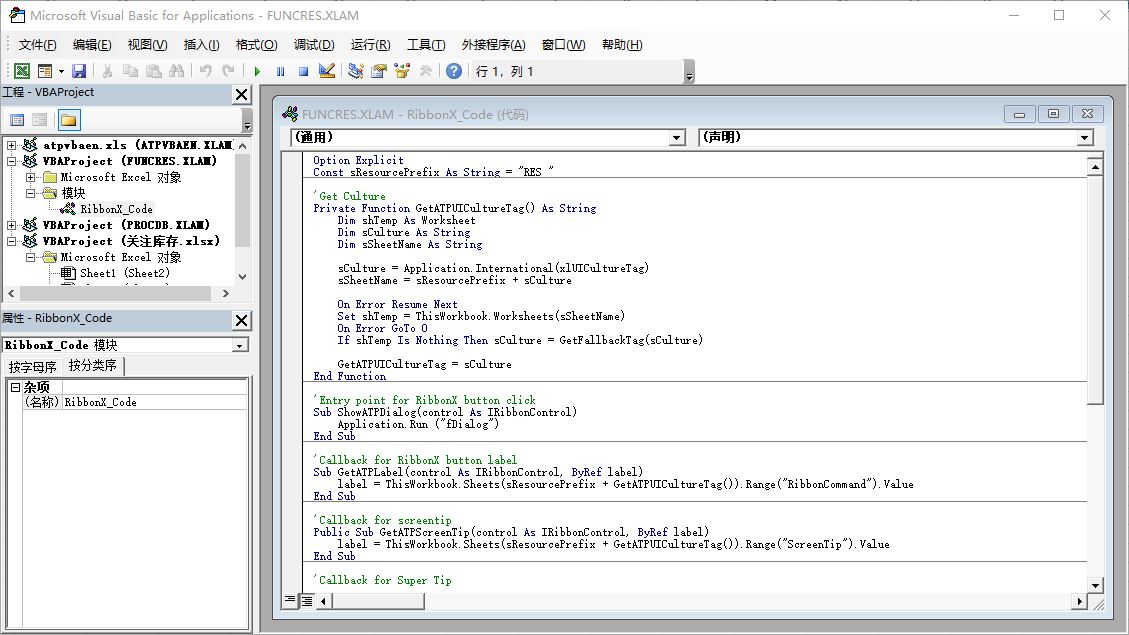The image size is (1129, 635).
Task: Switch to the 按字母序 tab
Action: [32, 367]
